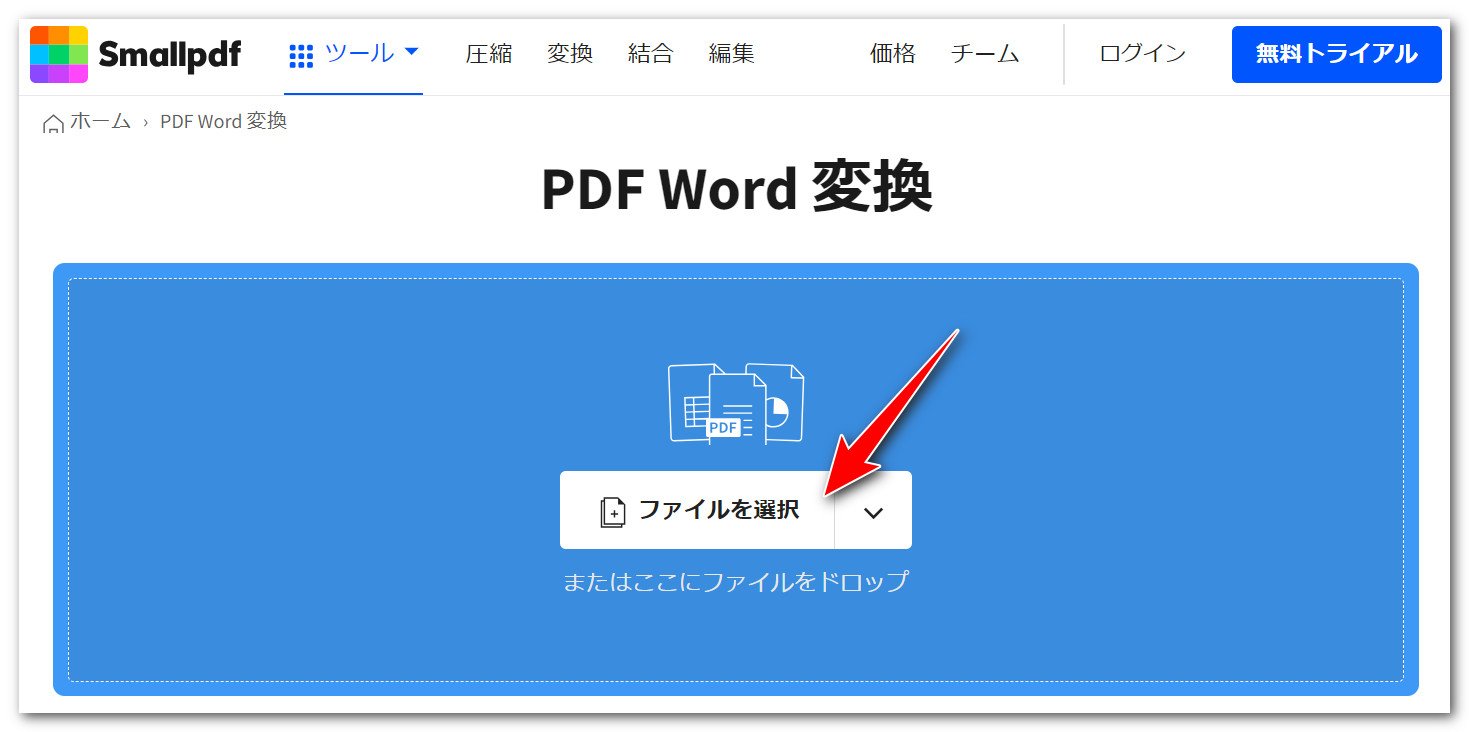The image size is (1469, 732).
Task: Open the 圧縮 menu item
Action: [x=489, y=54]
